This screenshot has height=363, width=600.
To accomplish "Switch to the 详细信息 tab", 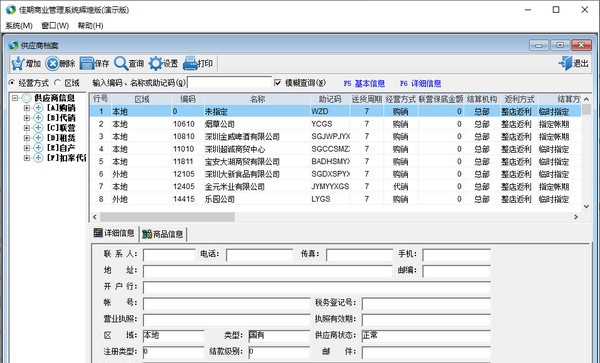I will (114, 233).
